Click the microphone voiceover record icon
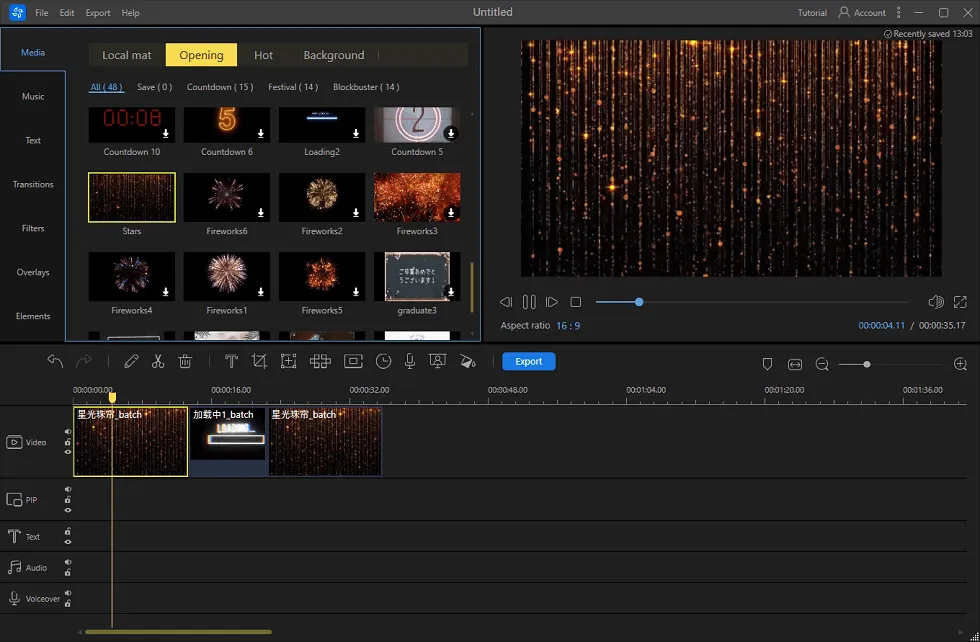The width and height of the screenshot is (980, 642). tap(410, 362)
